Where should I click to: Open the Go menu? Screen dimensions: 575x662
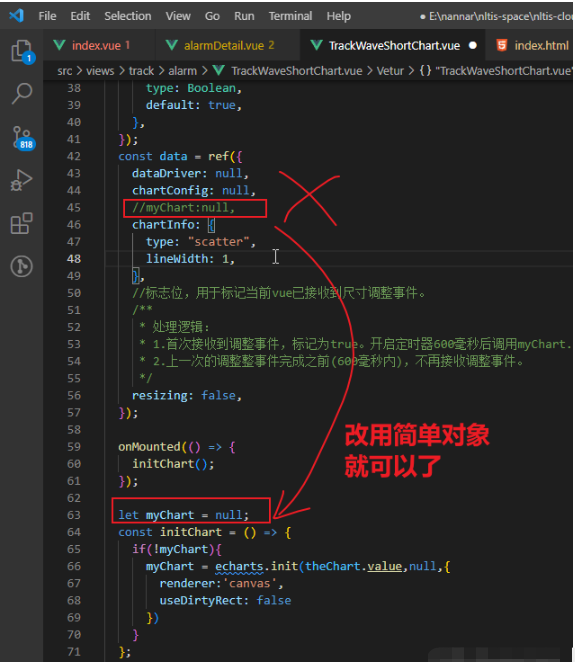(212, 16)
